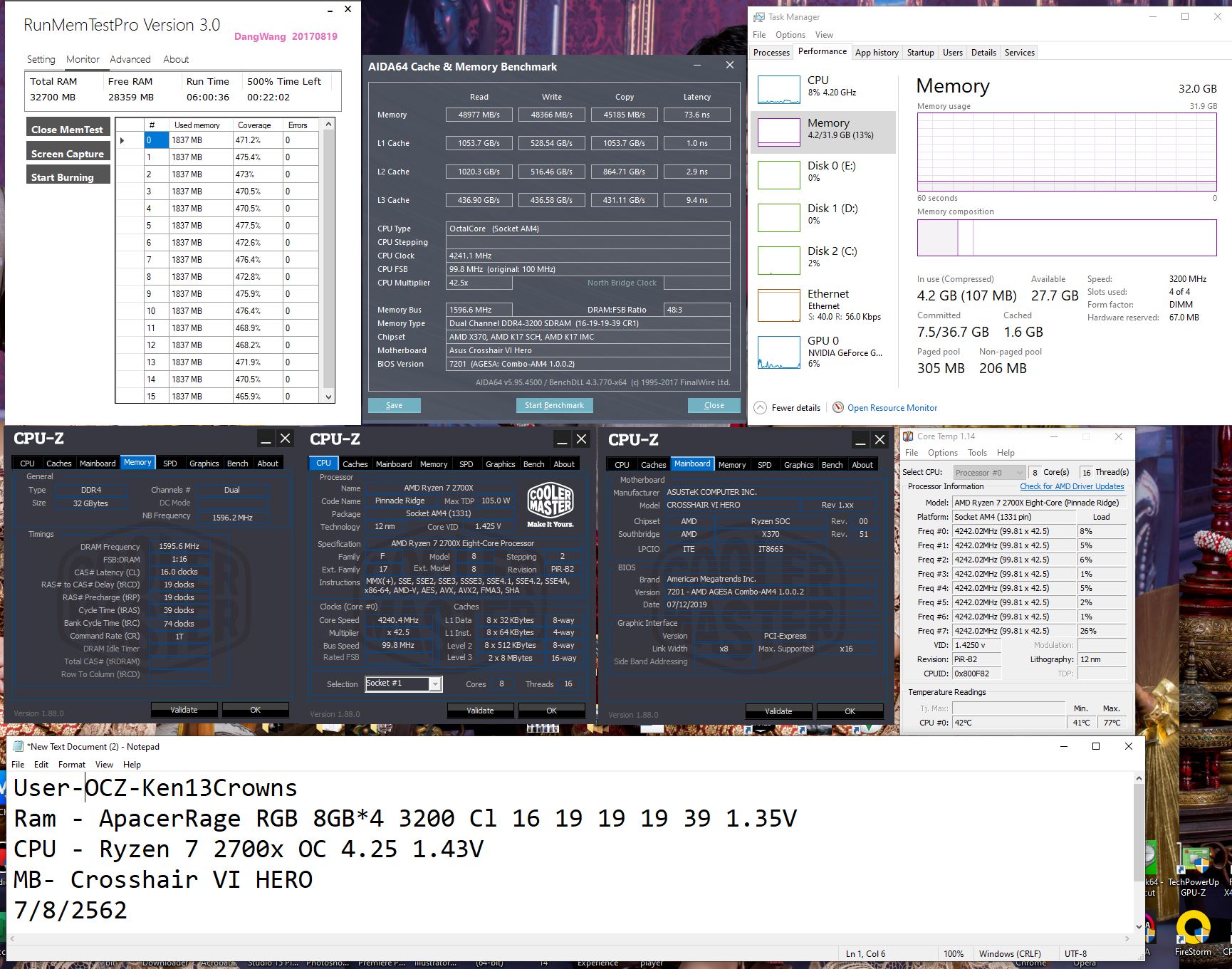This screenshot has height=969, width=1232.
Task: Click the Open Resource Monitor icon
Action: tap(838, 407)
